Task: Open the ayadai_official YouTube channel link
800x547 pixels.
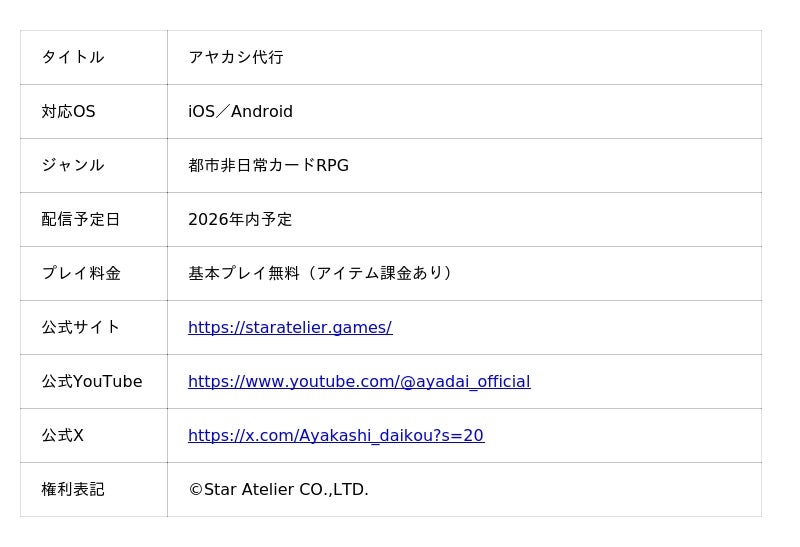Action: pos(359,382)
